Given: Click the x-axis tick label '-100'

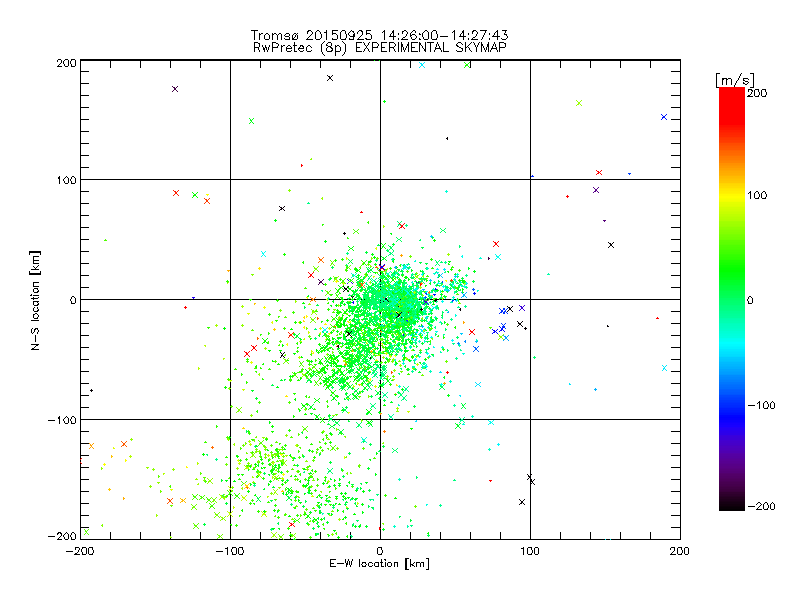Looking at the screenshot, I should [230, 551].
